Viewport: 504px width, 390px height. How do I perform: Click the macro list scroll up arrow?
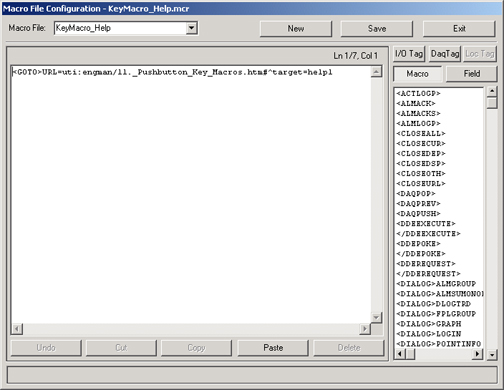coord(492,91)
